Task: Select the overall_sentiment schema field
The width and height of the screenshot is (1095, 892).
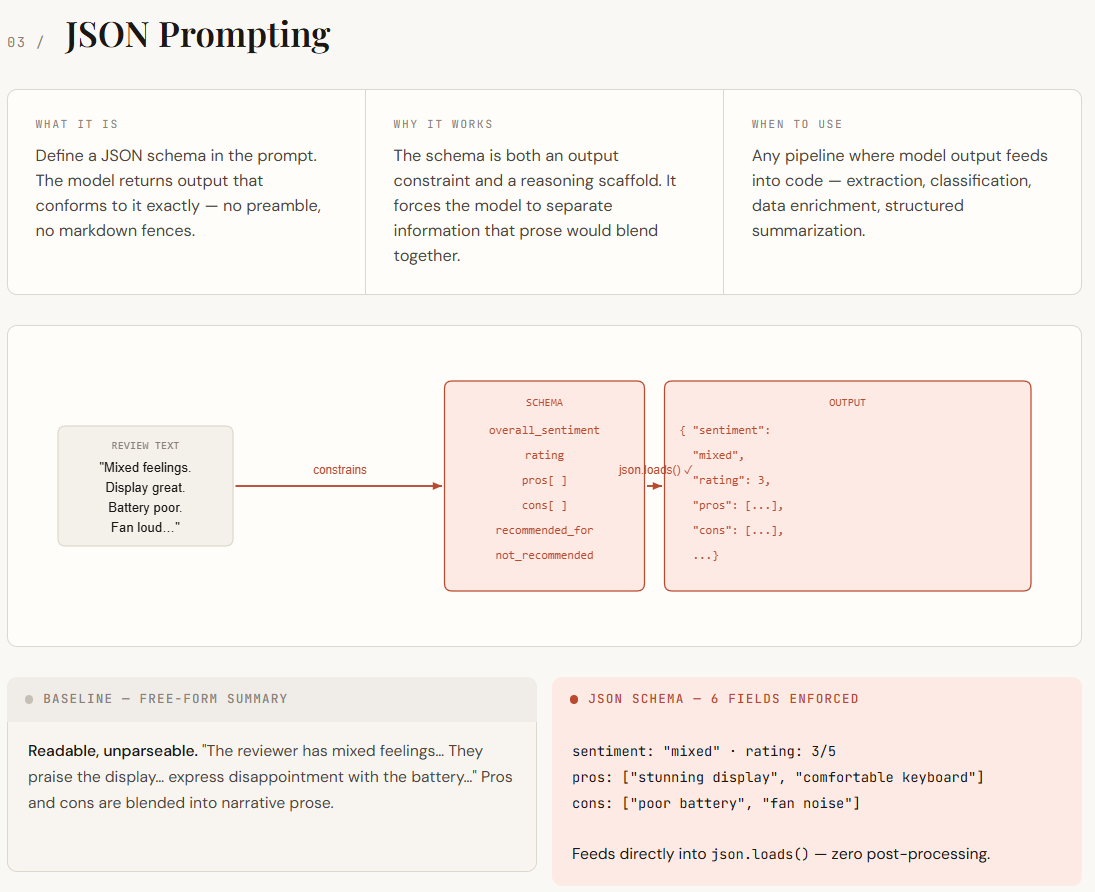Action: [544, 430]
